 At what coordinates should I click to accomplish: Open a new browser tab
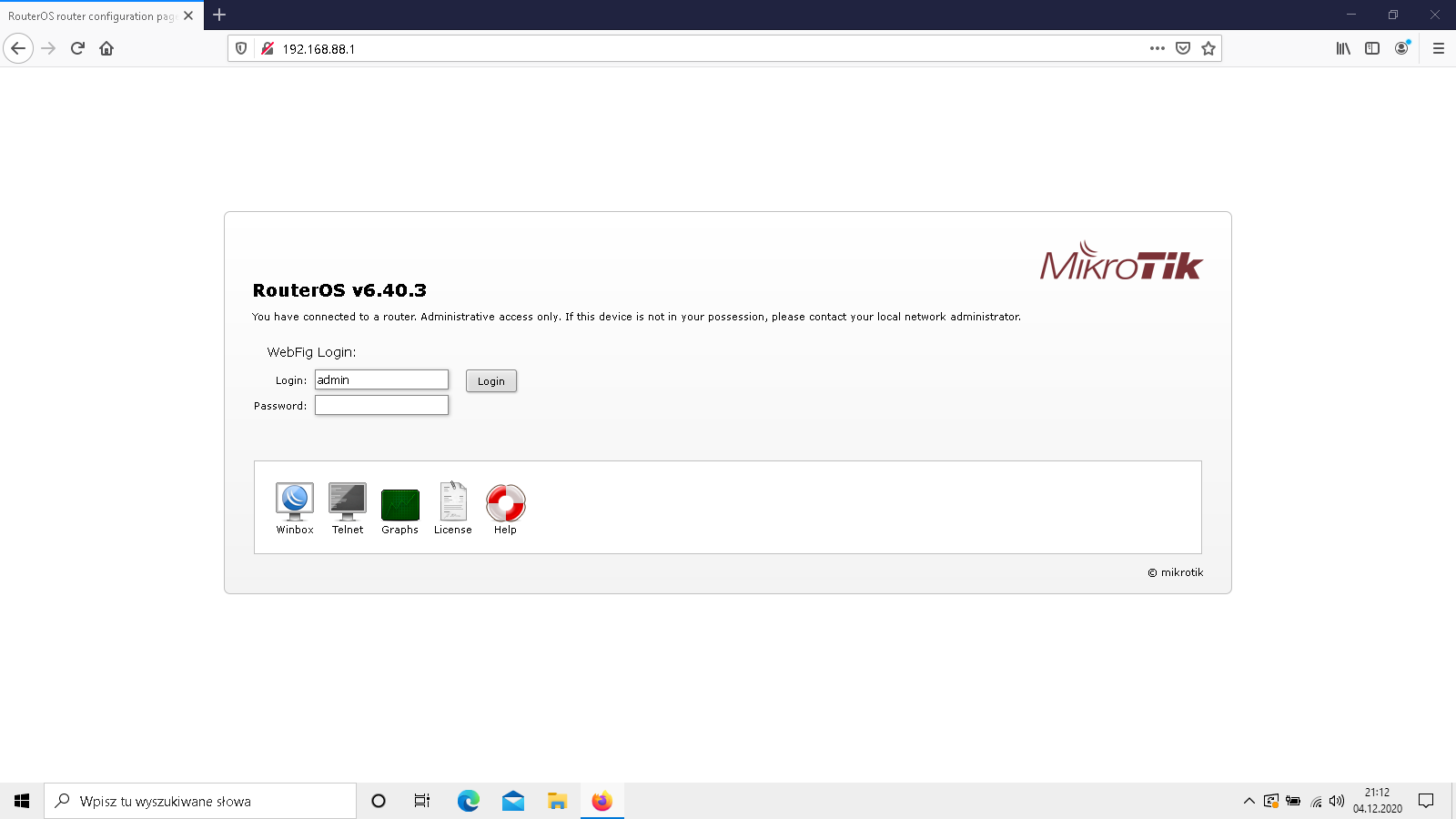click(219, 15)
